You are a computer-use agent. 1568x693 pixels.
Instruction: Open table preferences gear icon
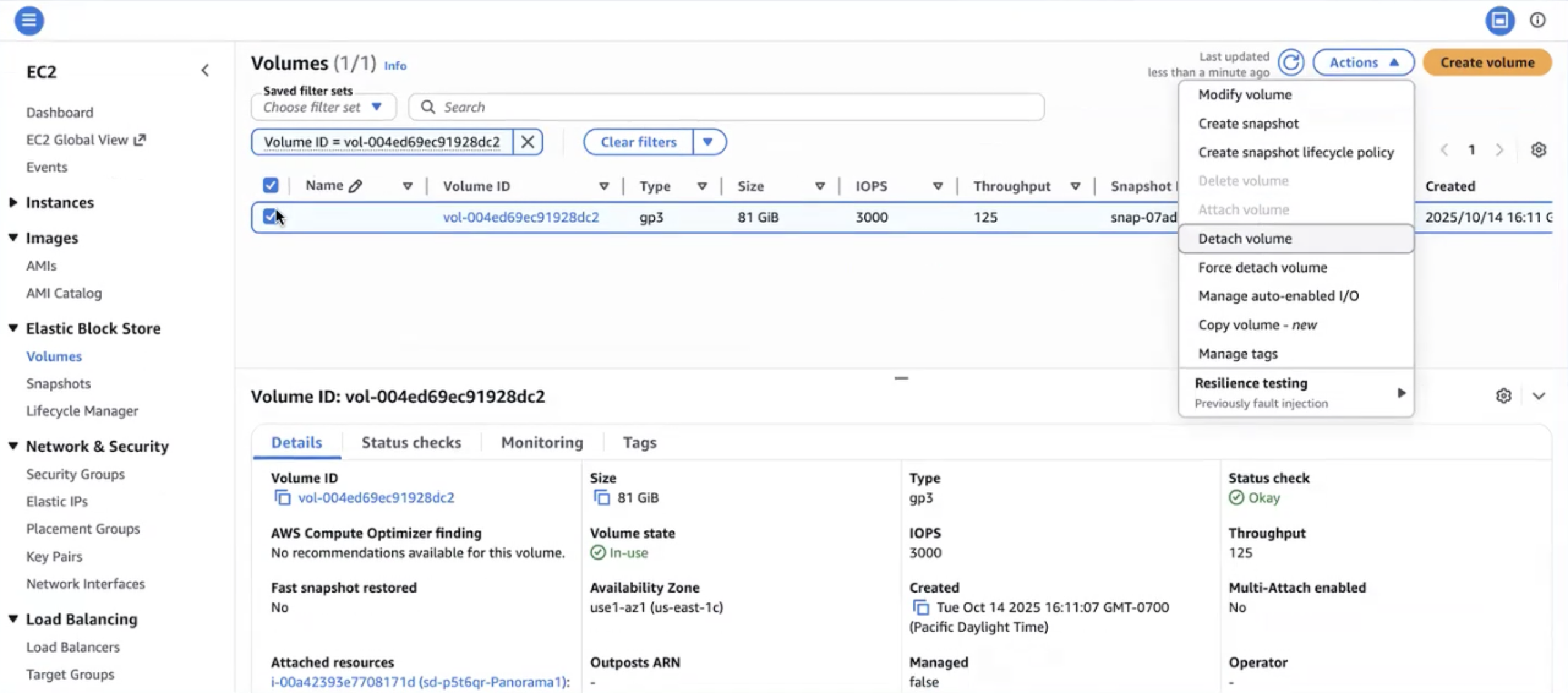(x=1538, y=150)
